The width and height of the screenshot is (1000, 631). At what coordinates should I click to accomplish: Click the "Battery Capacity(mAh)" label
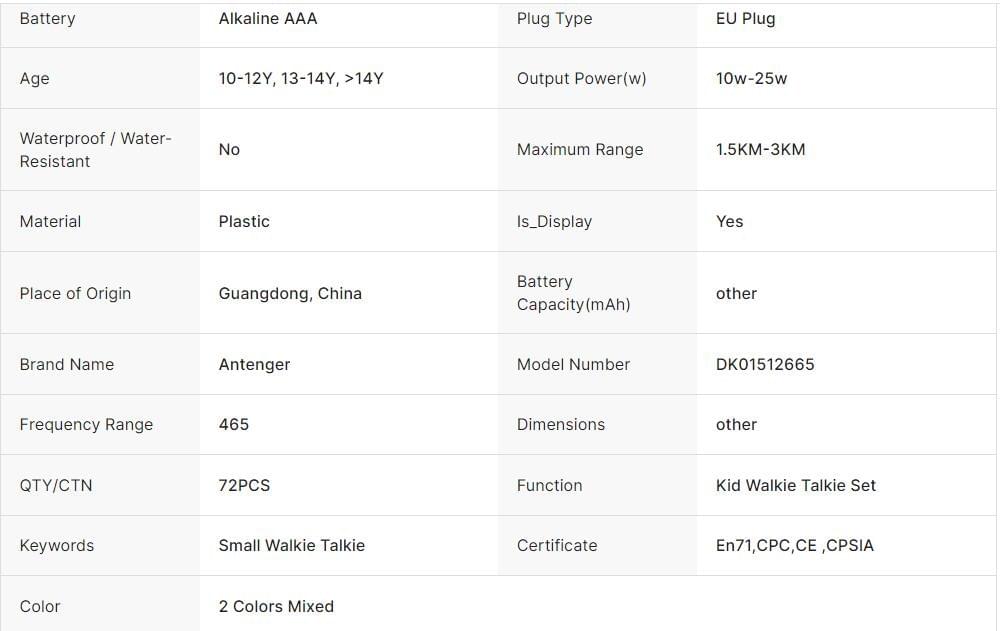pos(573,293)
